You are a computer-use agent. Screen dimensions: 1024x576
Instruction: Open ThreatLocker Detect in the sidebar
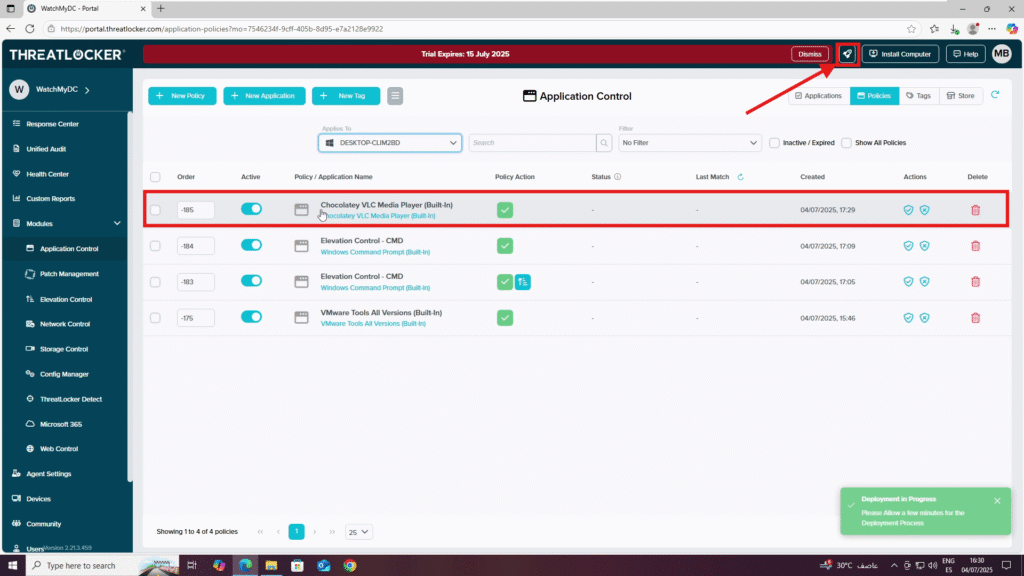[71, 399]
